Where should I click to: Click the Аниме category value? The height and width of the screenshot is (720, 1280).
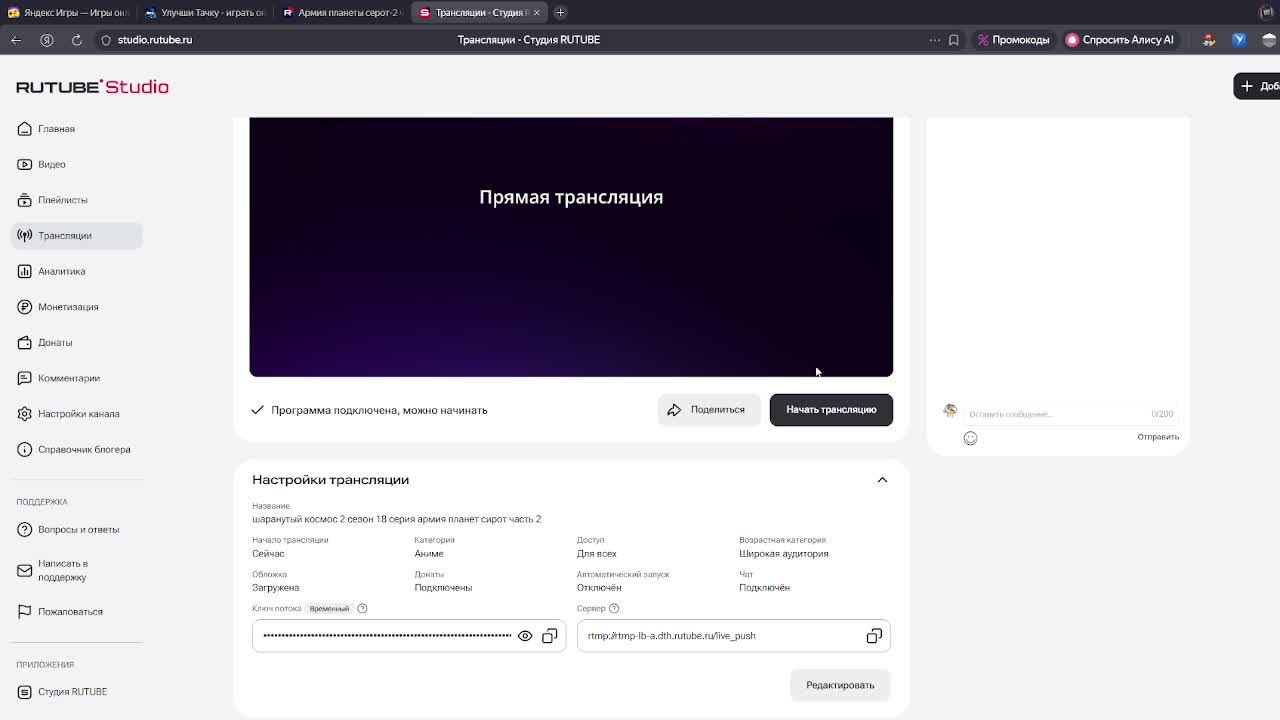(429, 554)
